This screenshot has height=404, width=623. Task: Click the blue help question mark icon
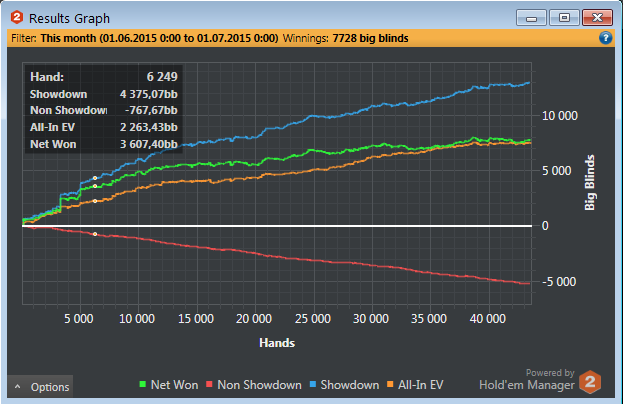pos(605,38)
